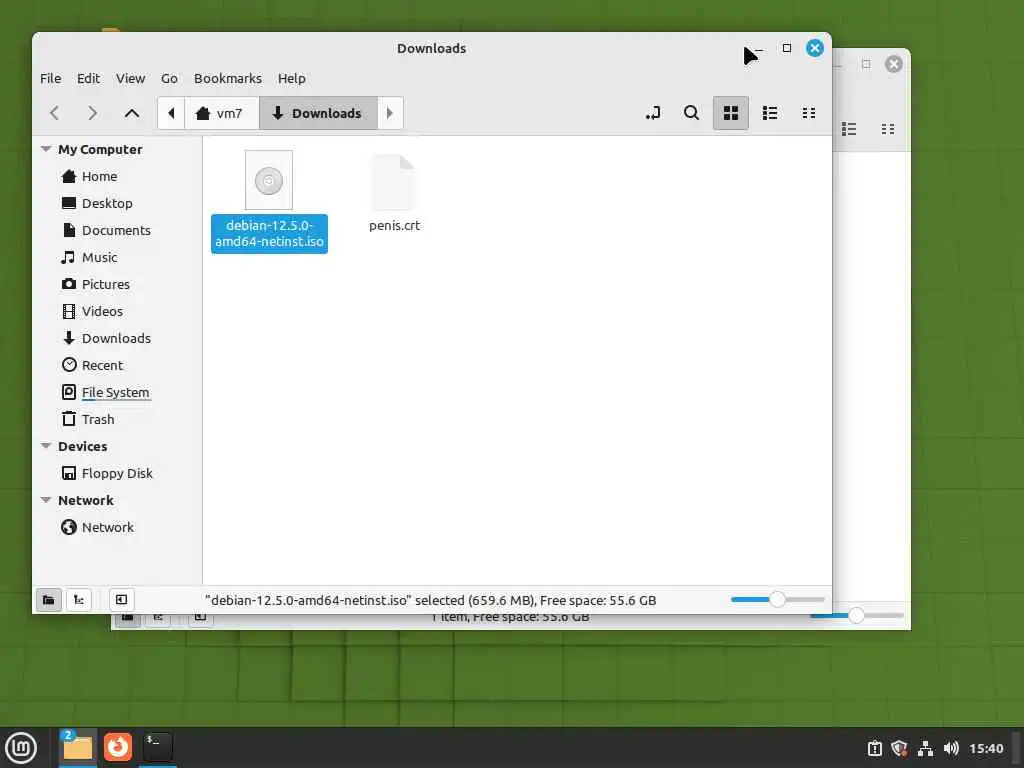This screenshot has height=768, width=1024.
Task: Open File System in sidebar
Action: coord(118,392)
